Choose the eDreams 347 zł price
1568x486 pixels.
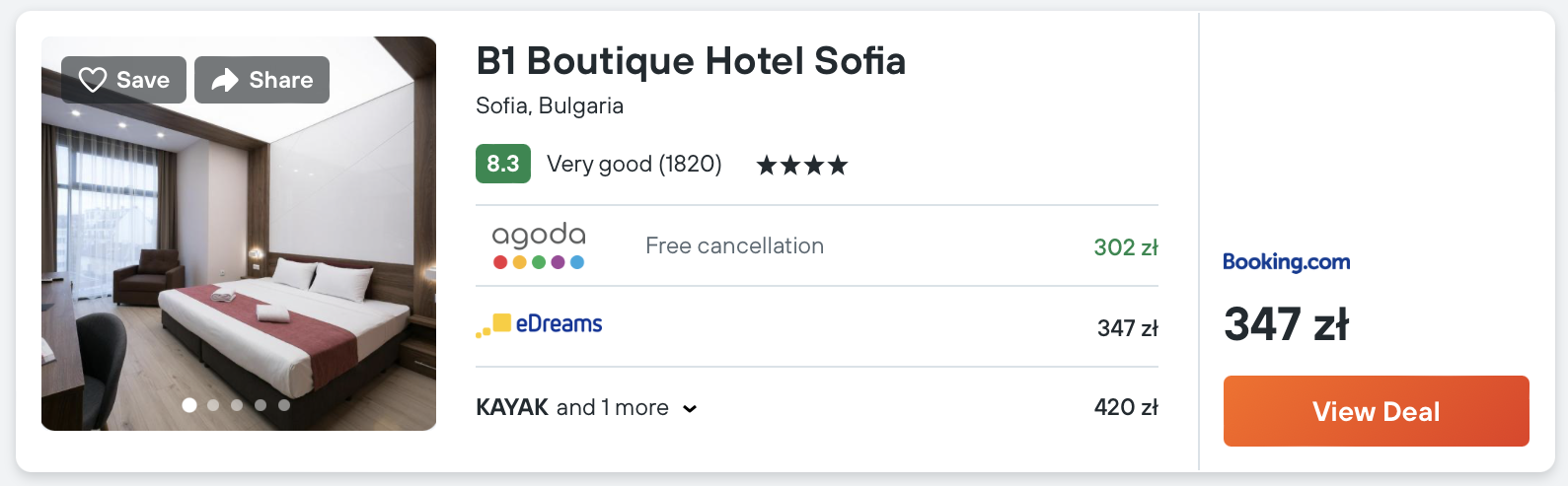tap(1127, 328)
